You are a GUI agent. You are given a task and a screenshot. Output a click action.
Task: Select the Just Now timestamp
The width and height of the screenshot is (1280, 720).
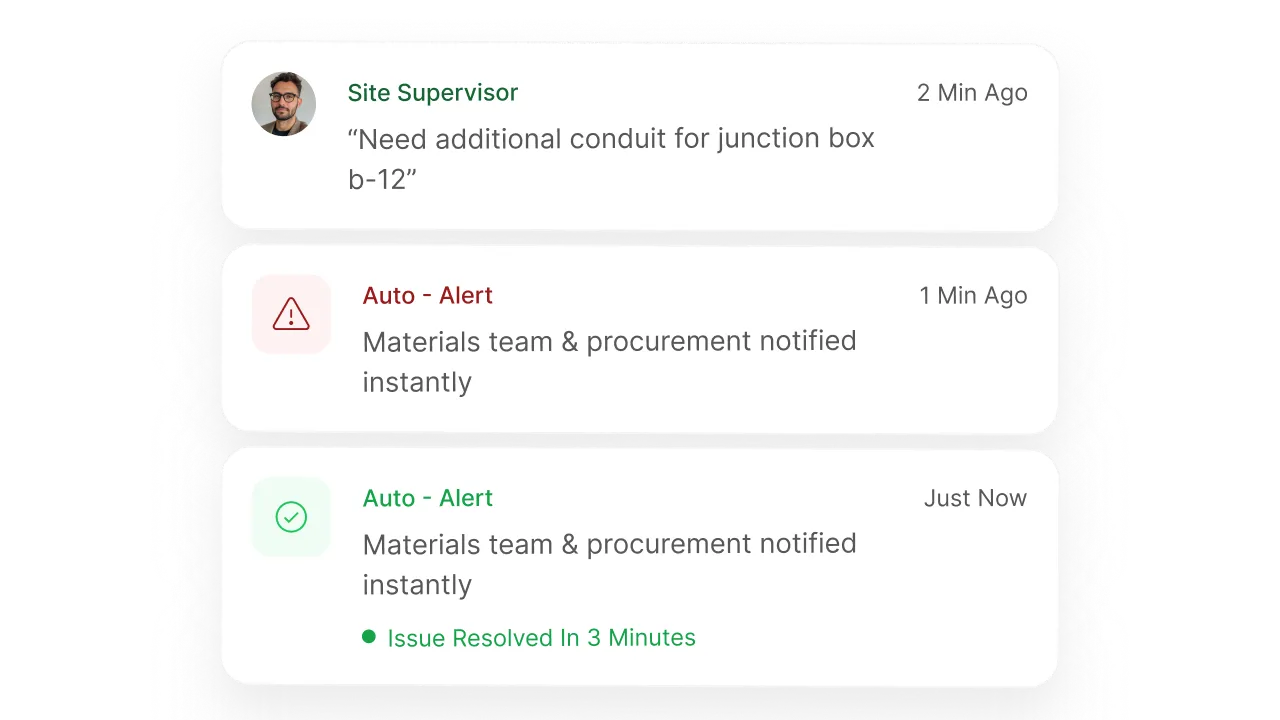(974, 498)
